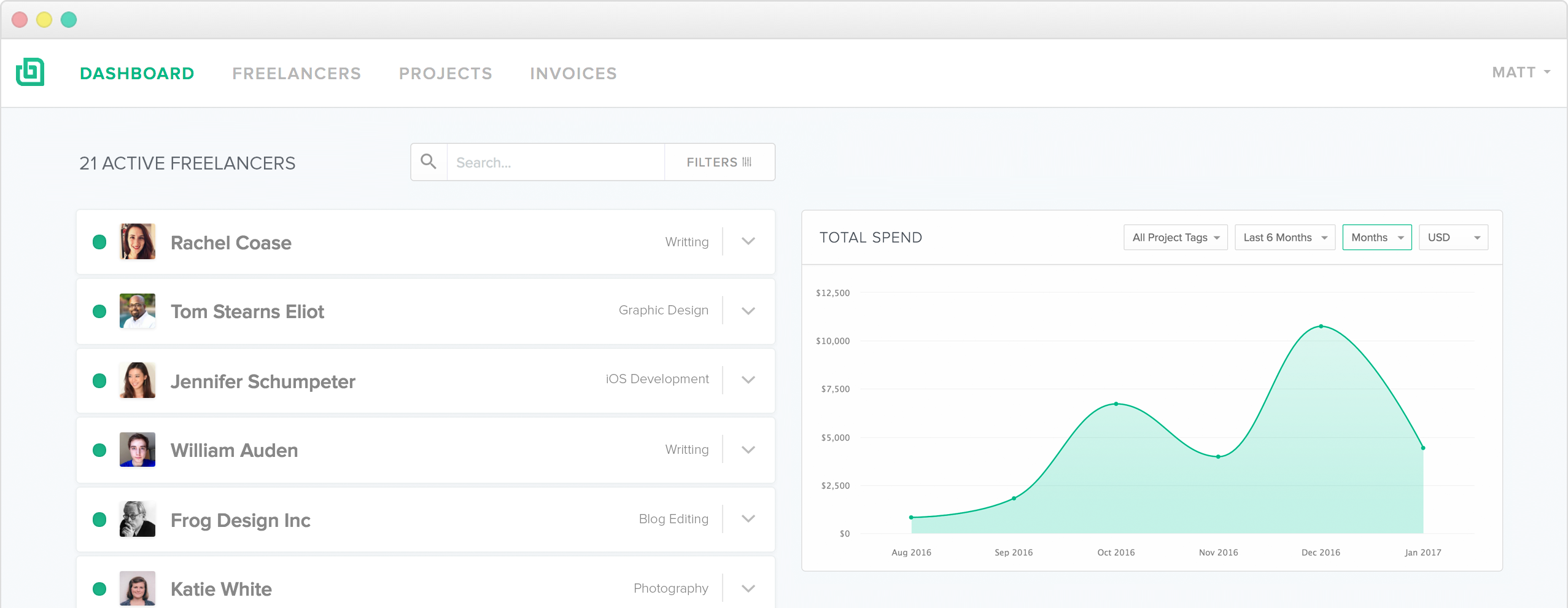The width and height of the screenshot is (1568, 608).
Task: Click the Dec 2016 peak chart point
Action: click(x=1321, y=326)
